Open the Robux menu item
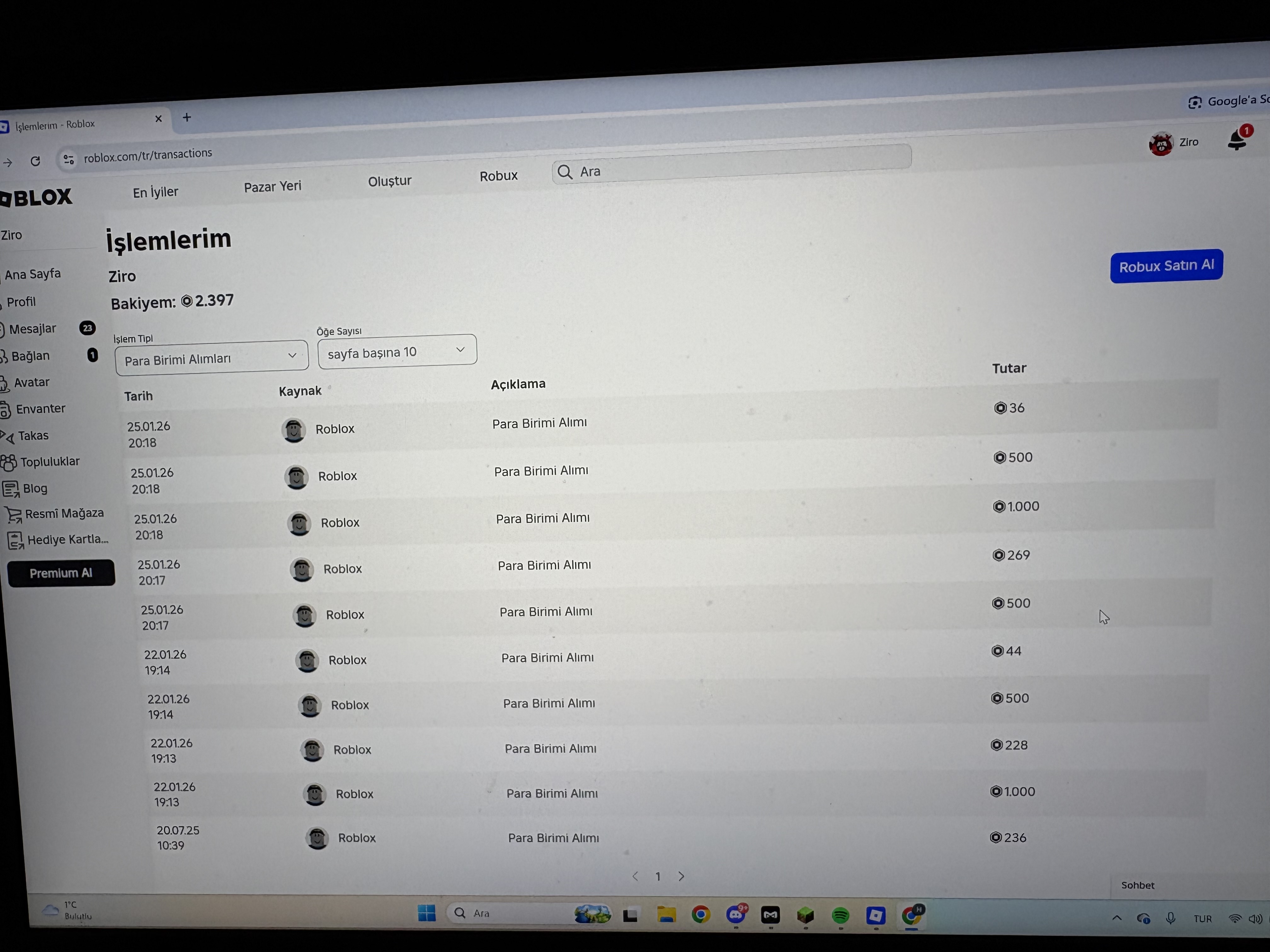Screen dimensions: 1270x952 pyautogui.click(x=499, y=176)
